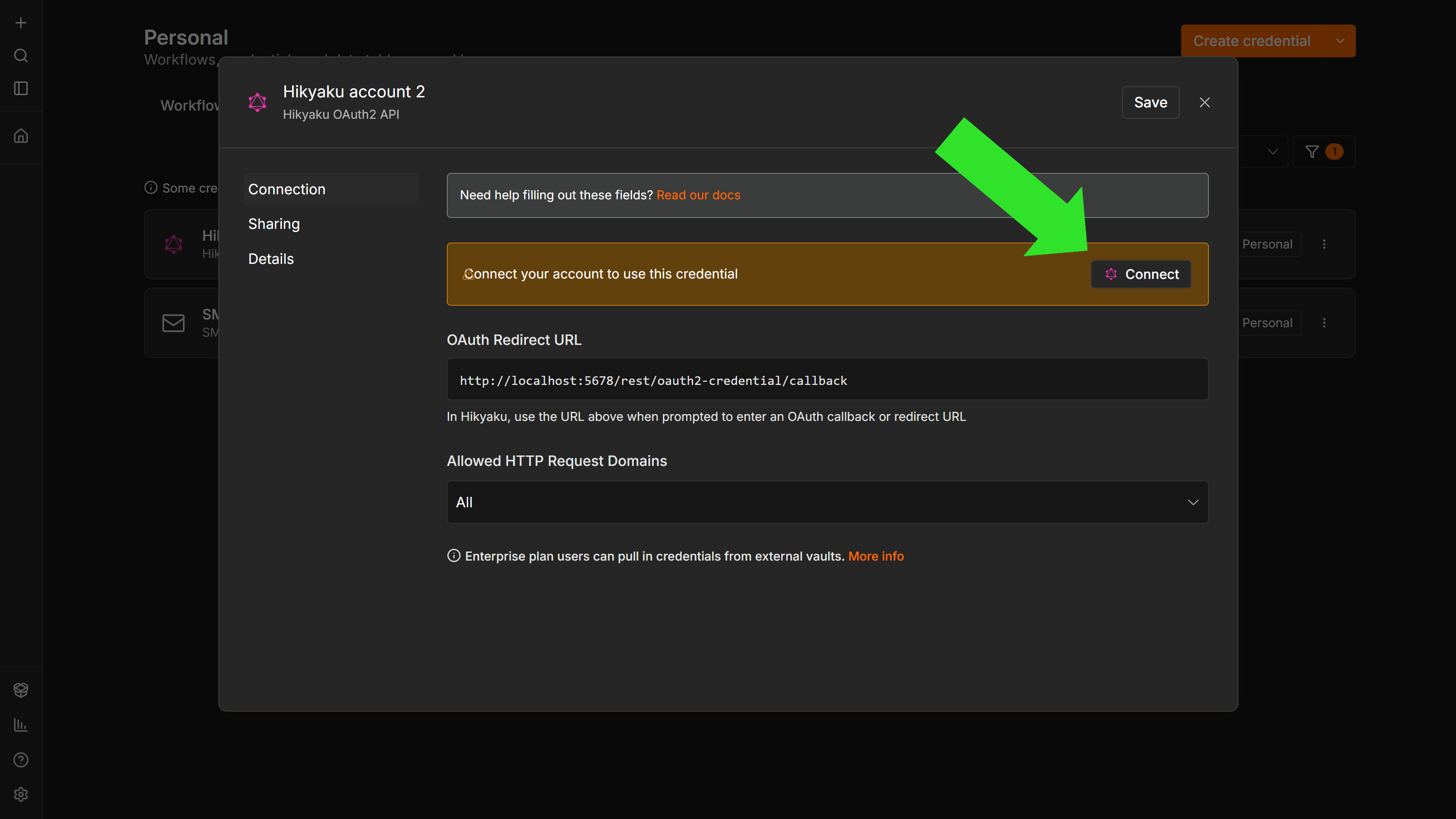Viewport: 1456px width, 819px height.
Task: Open the Allowed HTTP Request Domains dropdown
Action: [x=827, y=502]
